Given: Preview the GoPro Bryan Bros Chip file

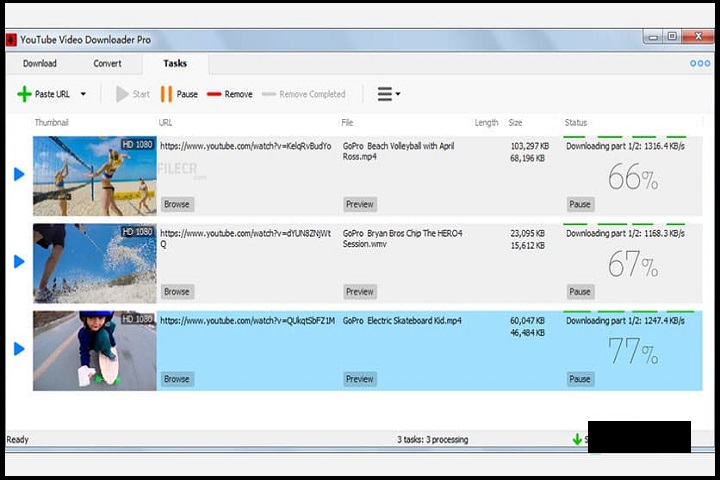Looking at the screenshot, I should [359, 292].
